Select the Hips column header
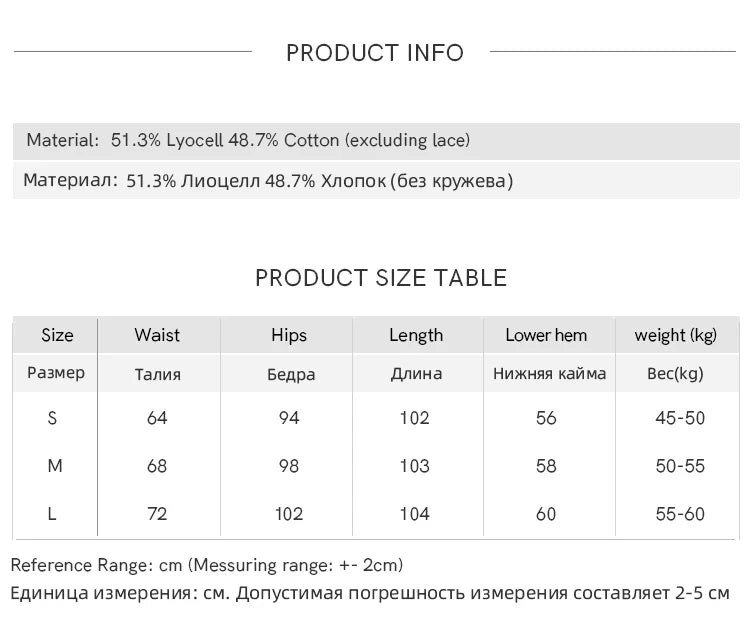The image size is (750, 630). tap(289, 335)
